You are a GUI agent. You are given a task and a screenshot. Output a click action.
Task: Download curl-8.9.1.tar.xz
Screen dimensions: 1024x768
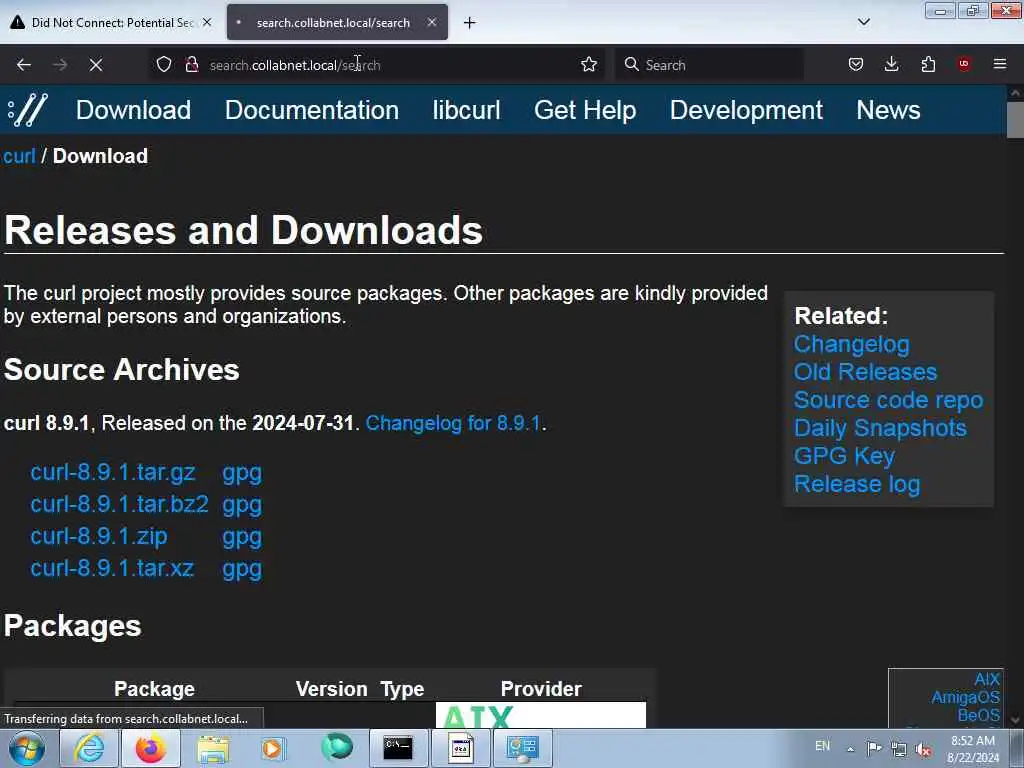(x=112, y=568)
